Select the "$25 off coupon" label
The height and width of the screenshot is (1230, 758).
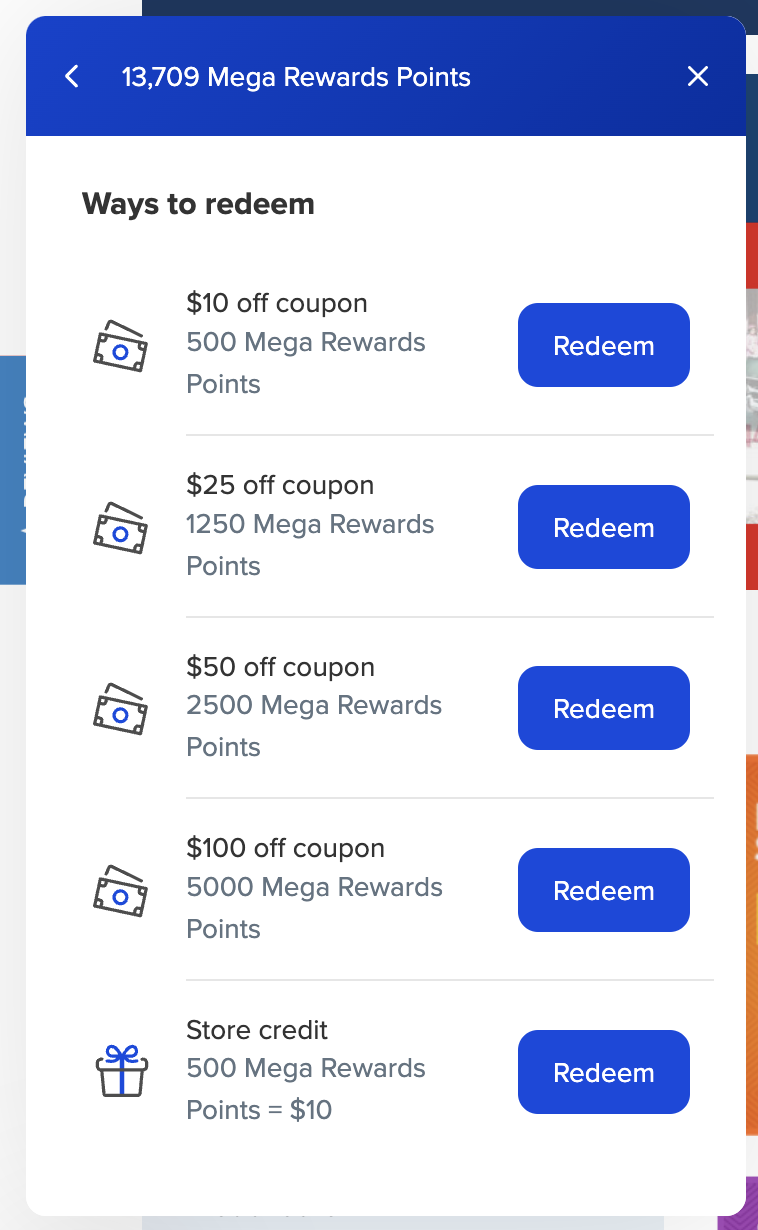(x=280, y=485)
